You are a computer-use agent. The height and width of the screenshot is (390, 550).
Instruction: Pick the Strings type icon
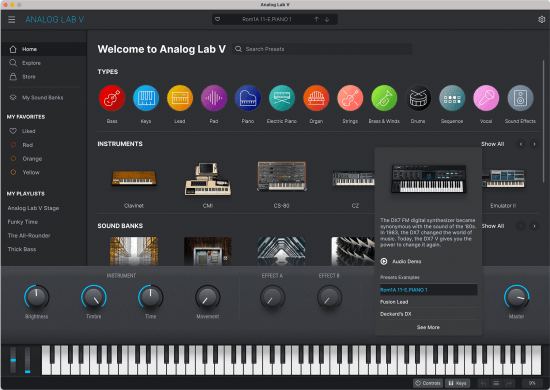click(350, 98)
